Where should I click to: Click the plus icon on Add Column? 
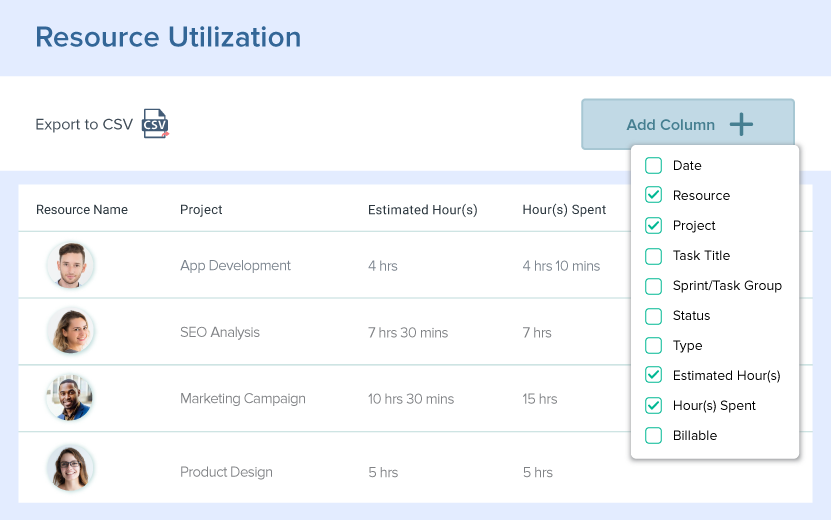741,125
